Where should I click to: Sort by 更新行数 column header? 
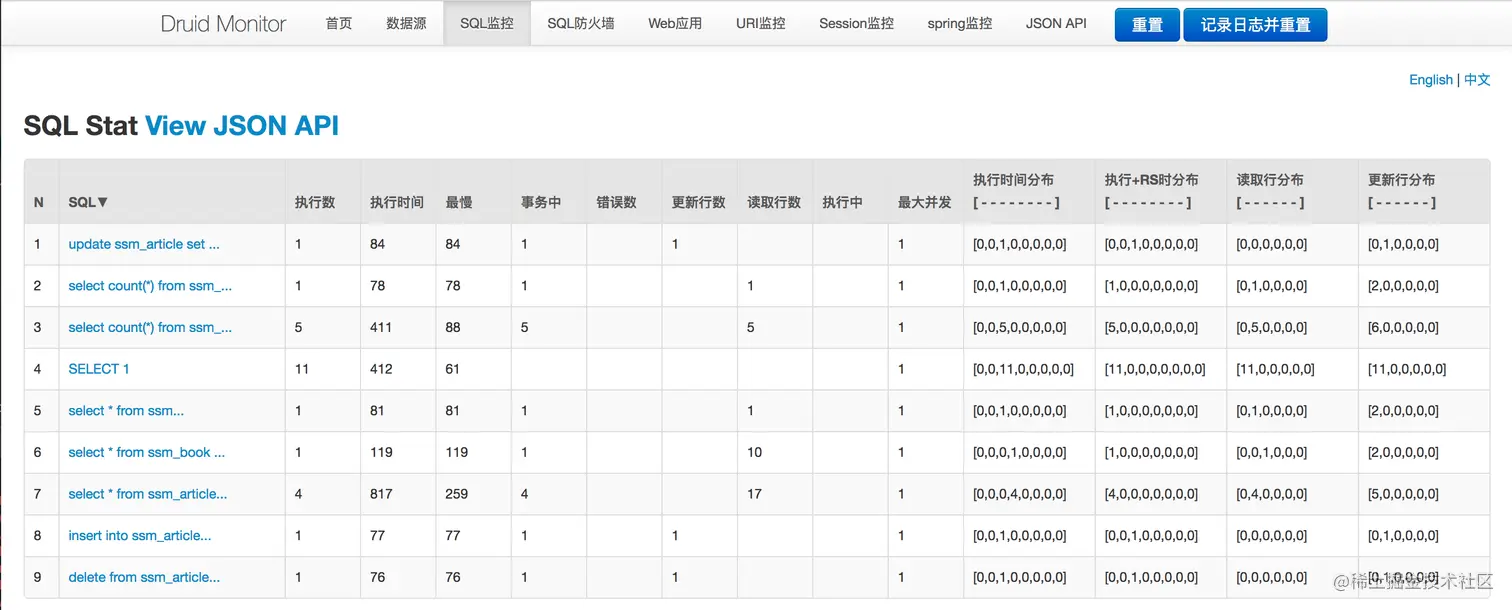click(x=699, y=202)
